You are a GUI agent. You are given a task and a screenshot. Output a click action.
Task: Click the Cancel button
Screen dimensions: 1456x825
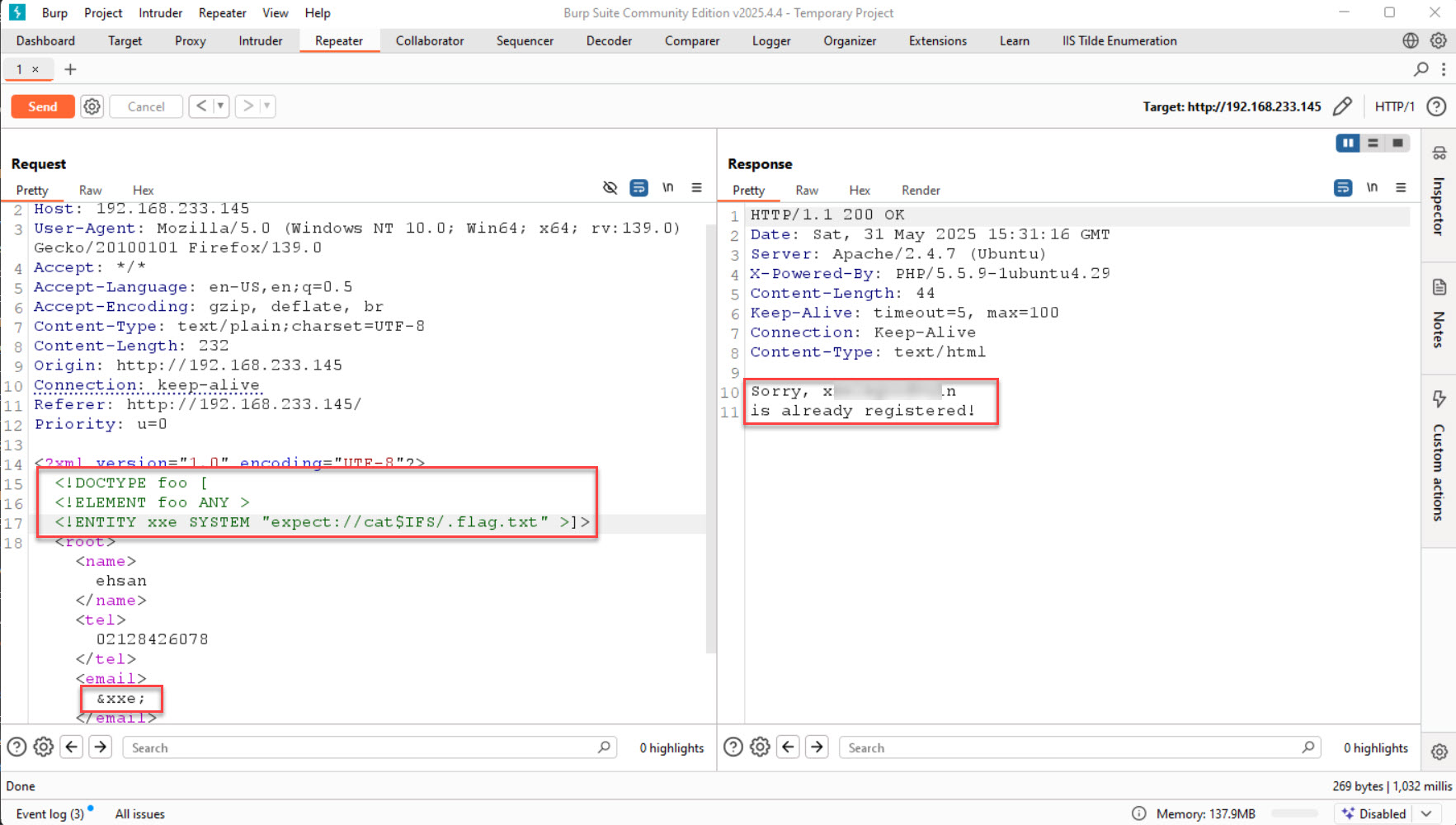(146, 106)
